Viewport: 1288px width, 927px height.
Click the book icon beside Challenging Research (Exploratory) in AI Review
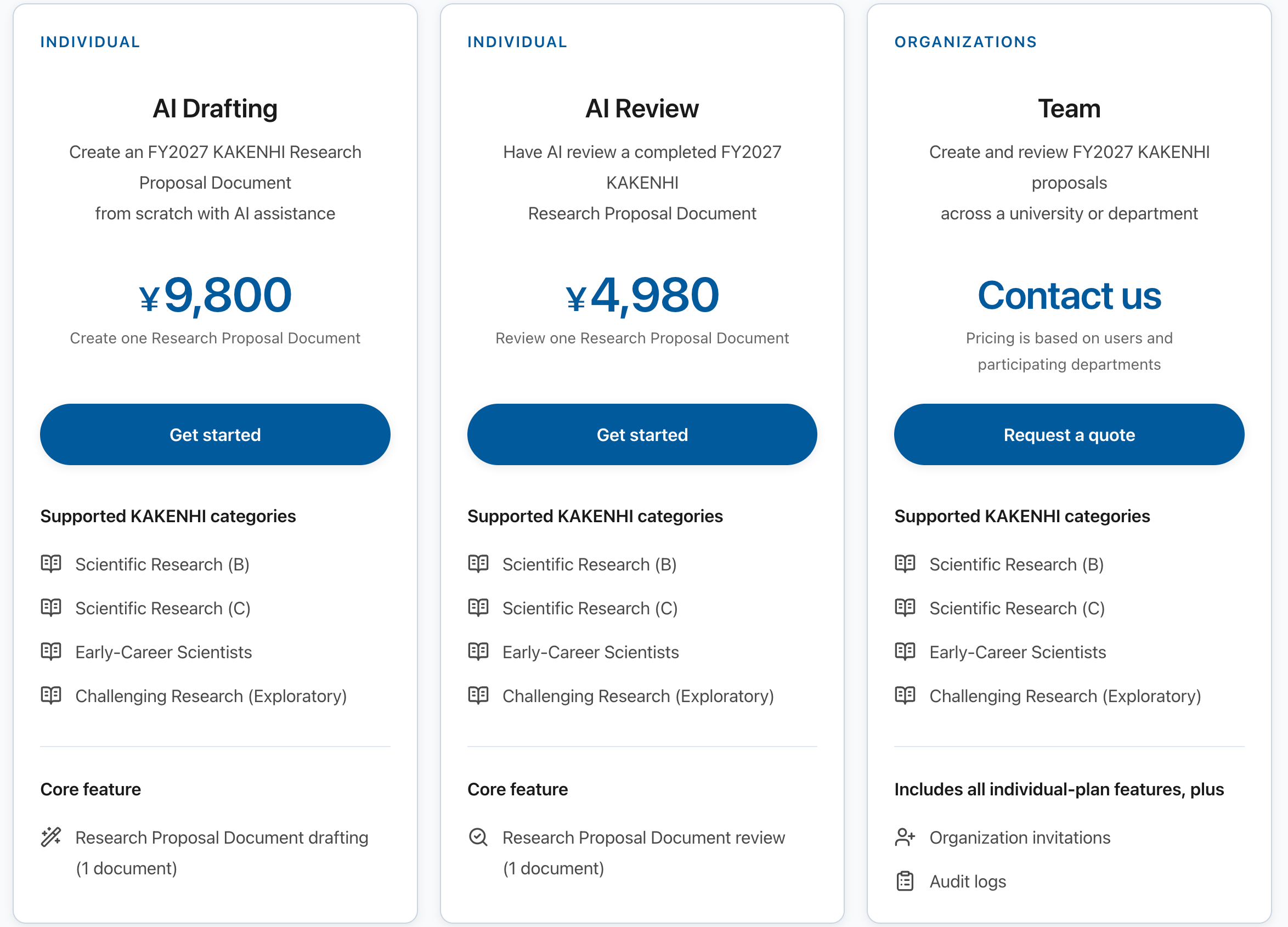point(478,696)
